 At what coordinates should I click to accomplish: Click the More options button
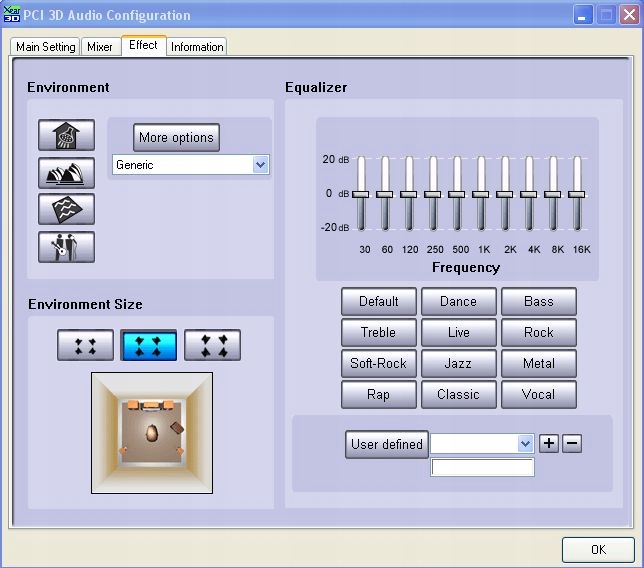(177, 138)
